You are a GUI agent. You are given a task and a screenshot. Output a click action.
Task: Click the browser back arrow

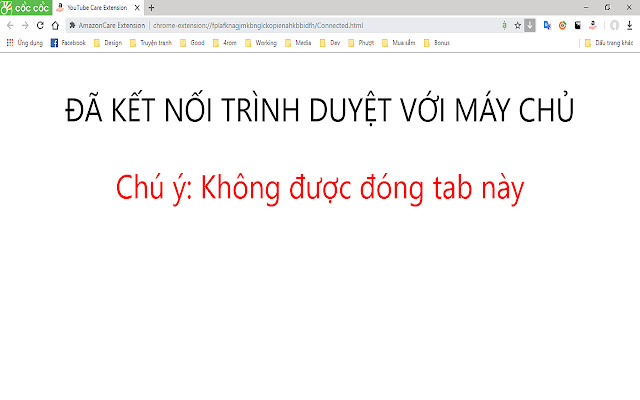click(x=10, y=25)
